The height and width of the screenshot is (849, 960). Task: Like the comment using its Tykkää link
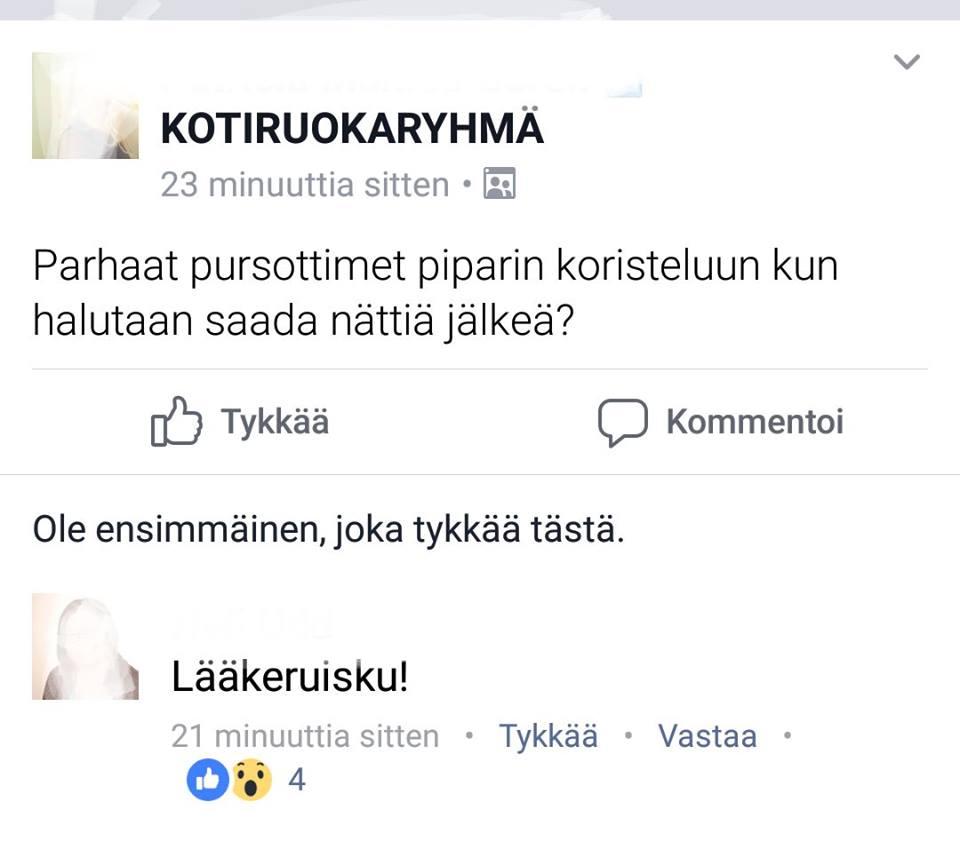pos(549,737)
